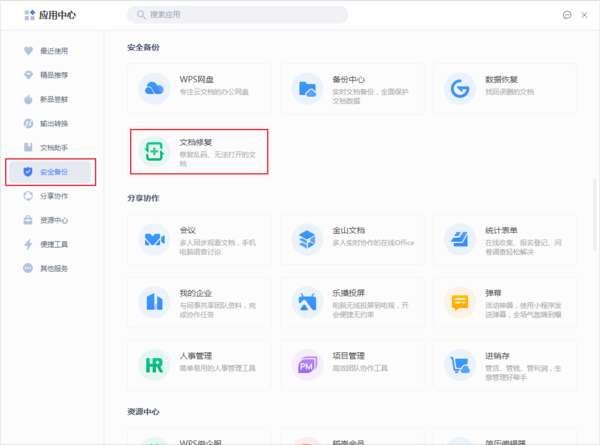Viewport: 600px width, 445px height.
Task: Open 项目管理 PM icon
Action: tap(307, 364)
